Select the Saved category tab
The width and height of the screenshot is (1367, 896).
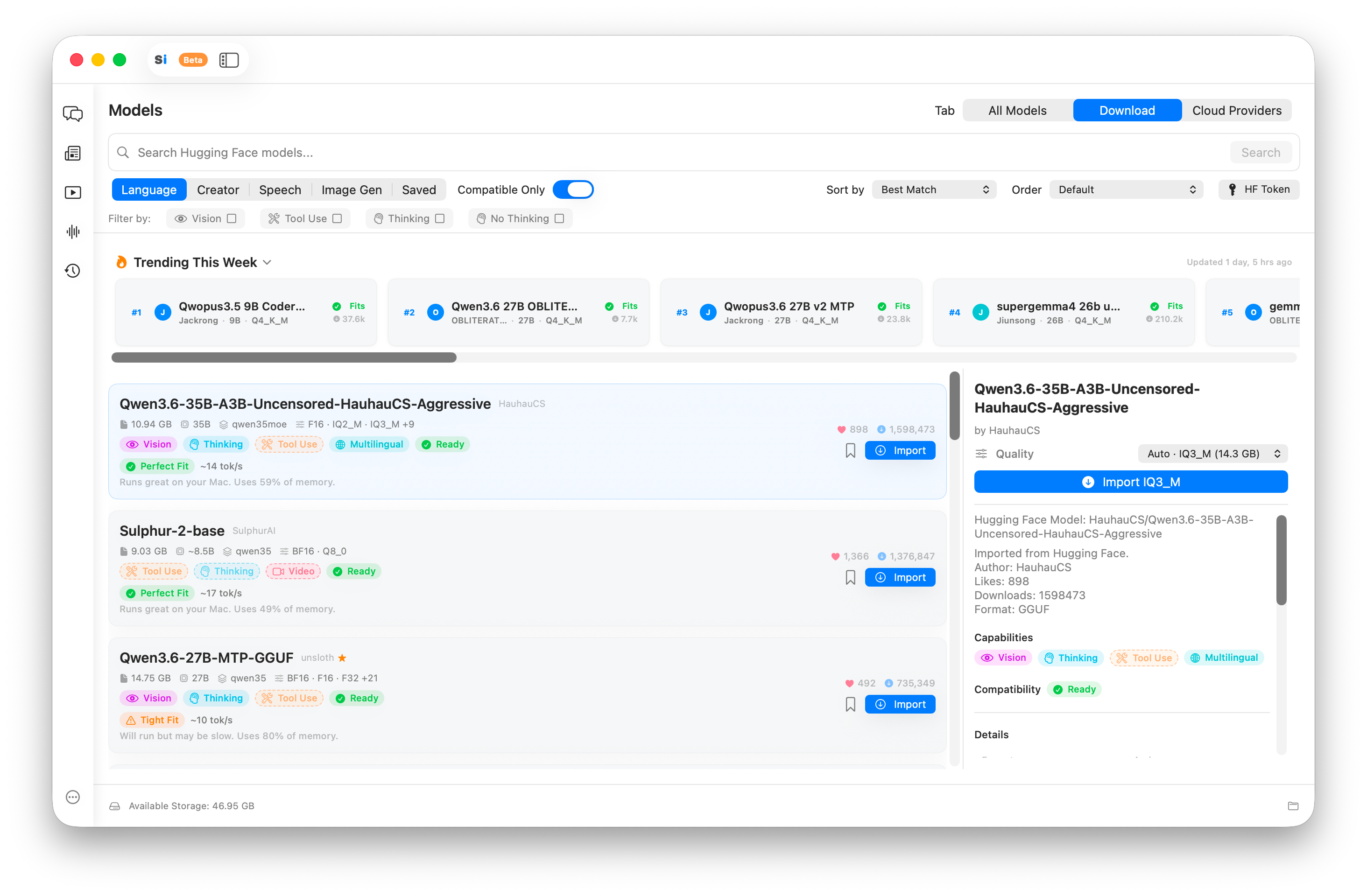(x=419, y=189)
